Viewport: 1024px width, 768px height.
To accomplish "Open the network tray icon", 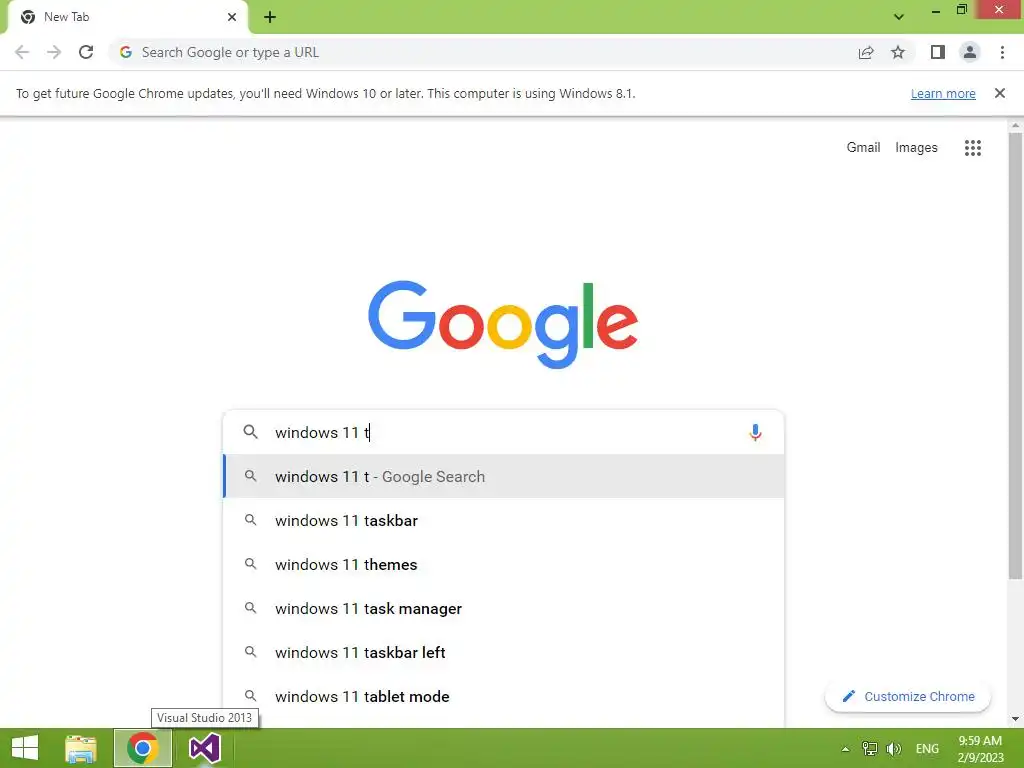I will pyautogui.click(x=869, y=749).
